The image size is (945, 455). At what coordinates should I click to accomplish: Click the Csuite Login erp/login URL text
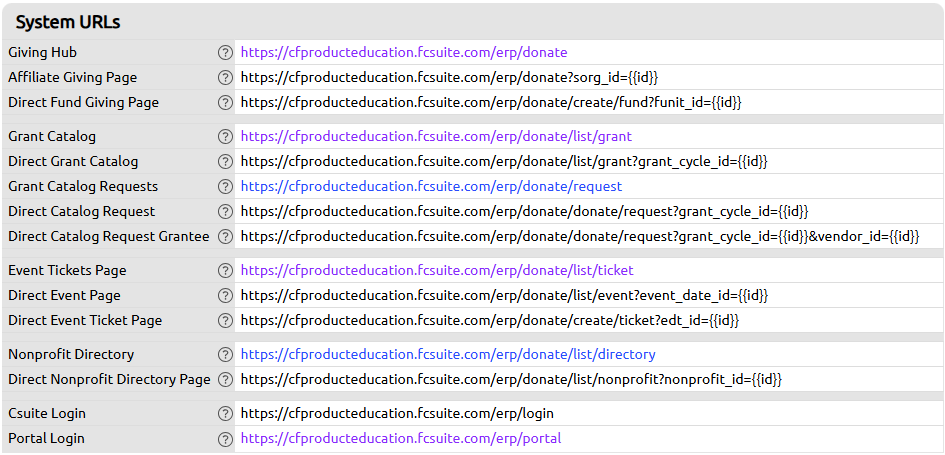pos(397,413)
